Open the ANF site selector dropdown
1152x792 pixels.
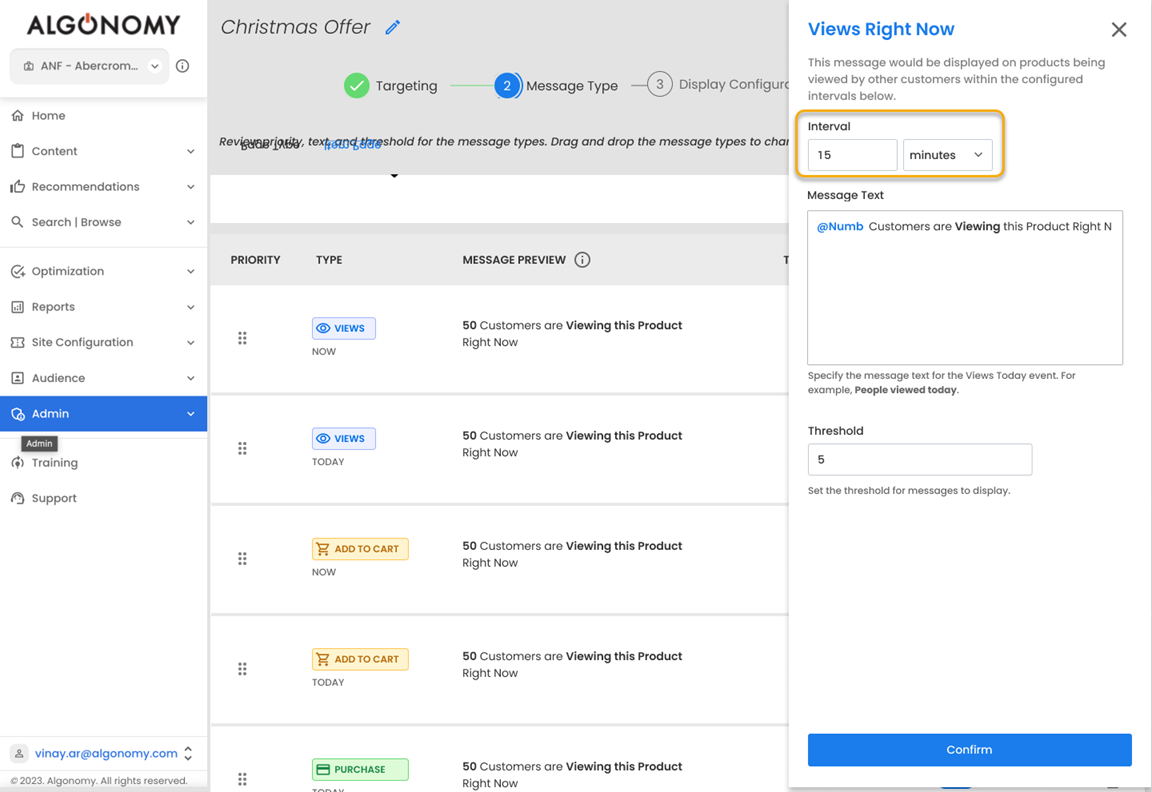[x=90, y=66]
